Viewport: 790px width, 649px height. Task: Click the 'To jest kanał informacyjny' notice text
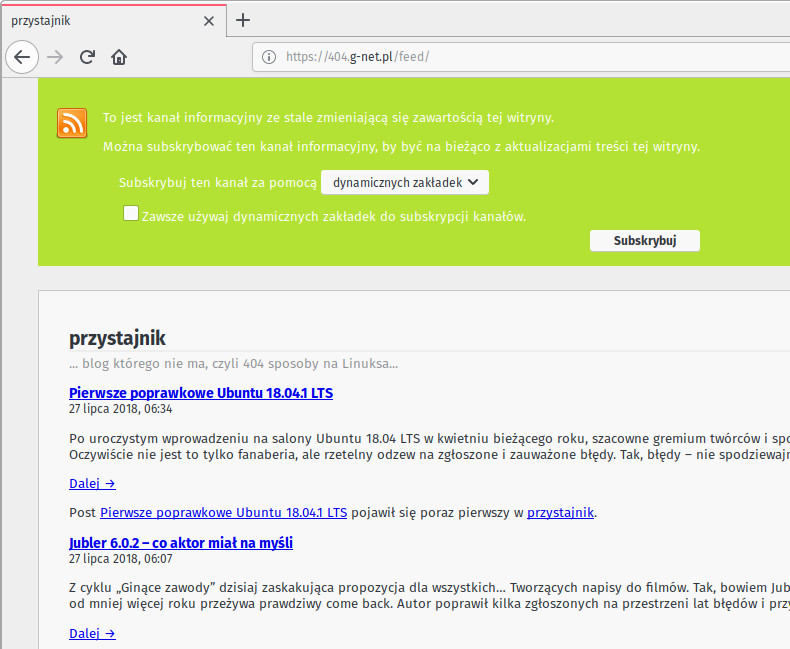point(328,118)
